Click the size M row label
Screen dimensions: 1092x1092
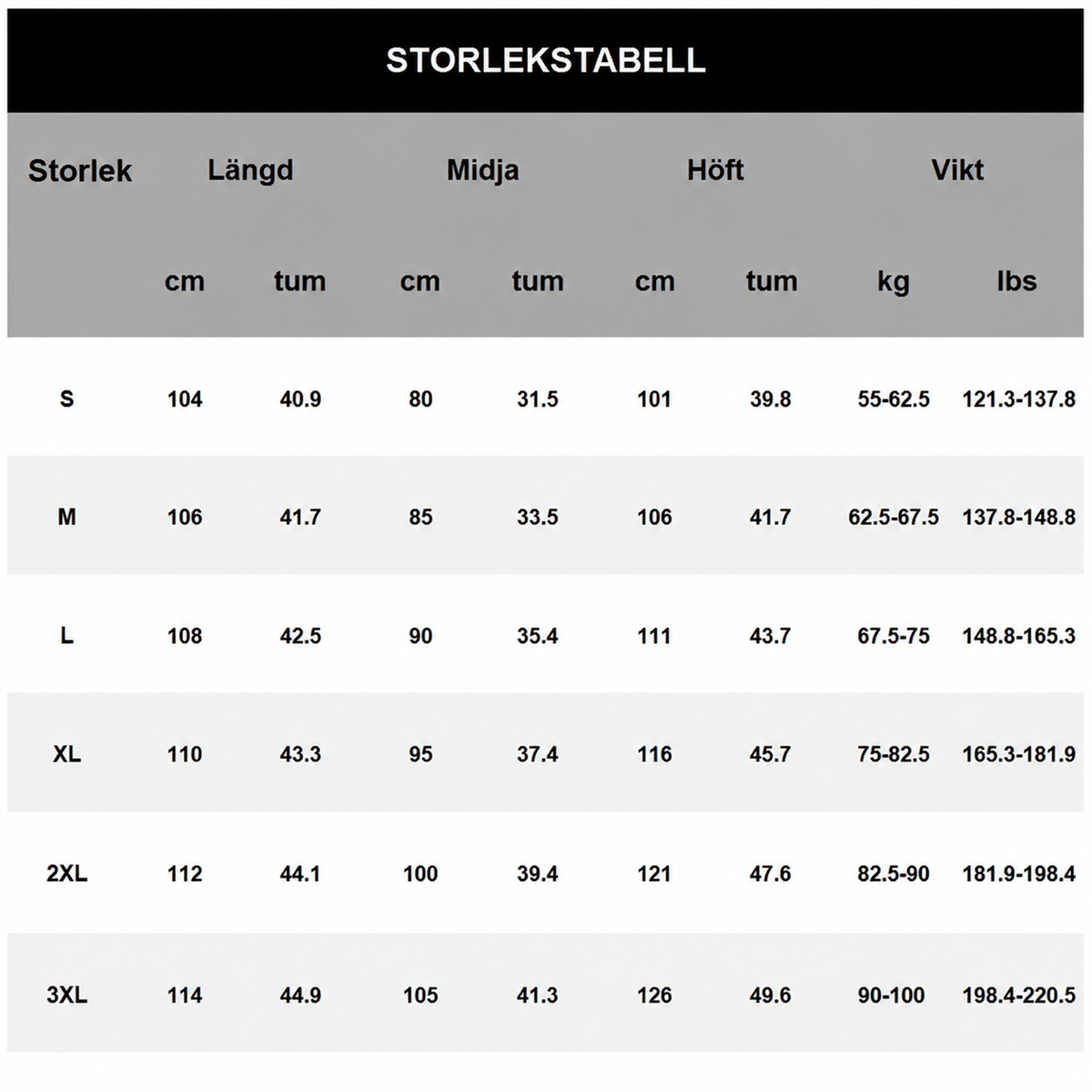pos(66,517)
